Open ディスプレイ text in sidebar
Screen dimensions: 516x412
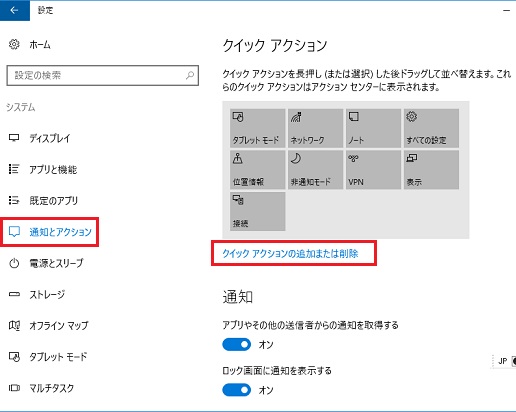(50, 138)
